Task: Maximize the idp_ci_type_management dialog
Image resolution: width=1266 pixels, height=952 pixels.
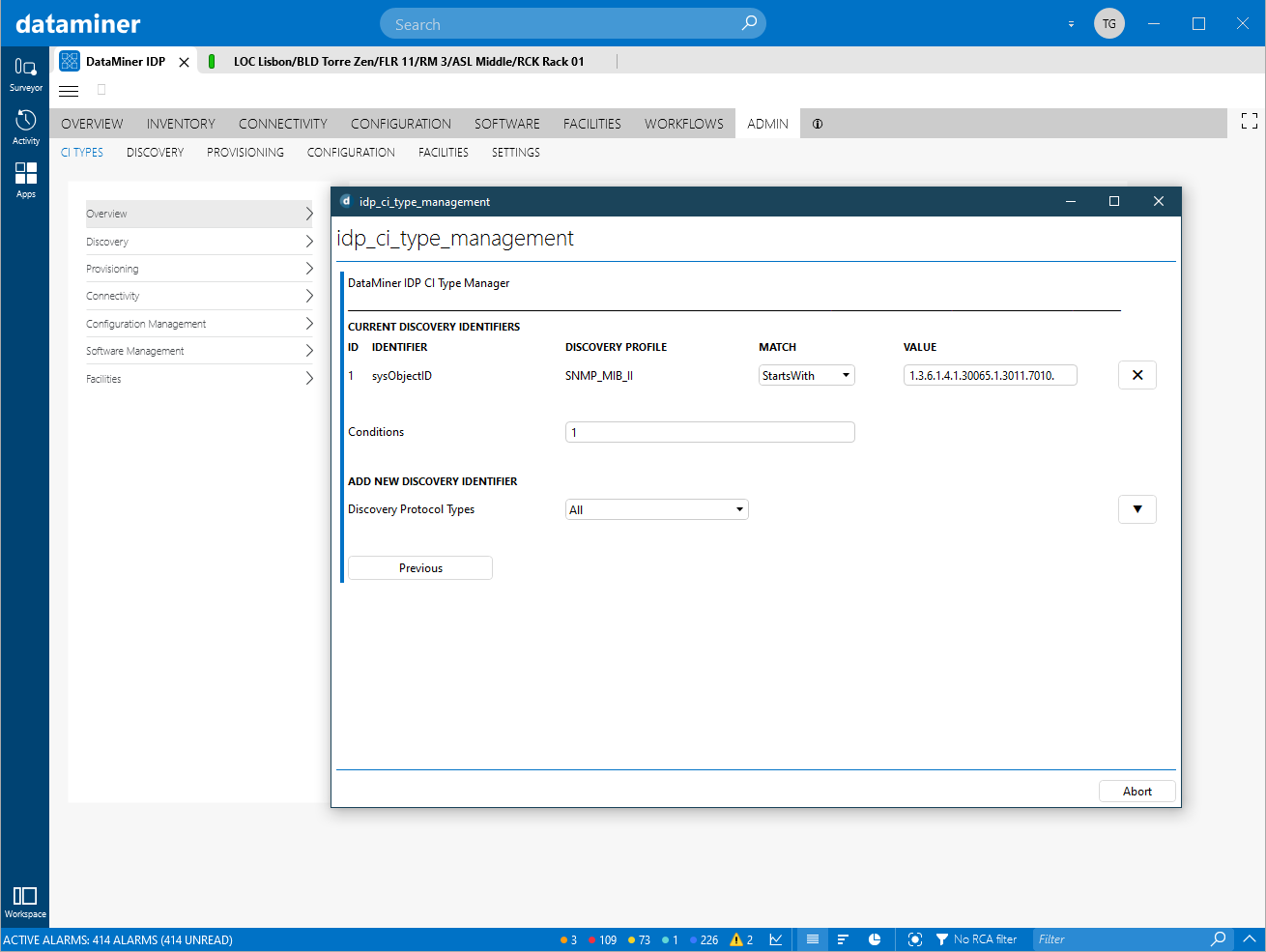Action: tap(1114, 201)
